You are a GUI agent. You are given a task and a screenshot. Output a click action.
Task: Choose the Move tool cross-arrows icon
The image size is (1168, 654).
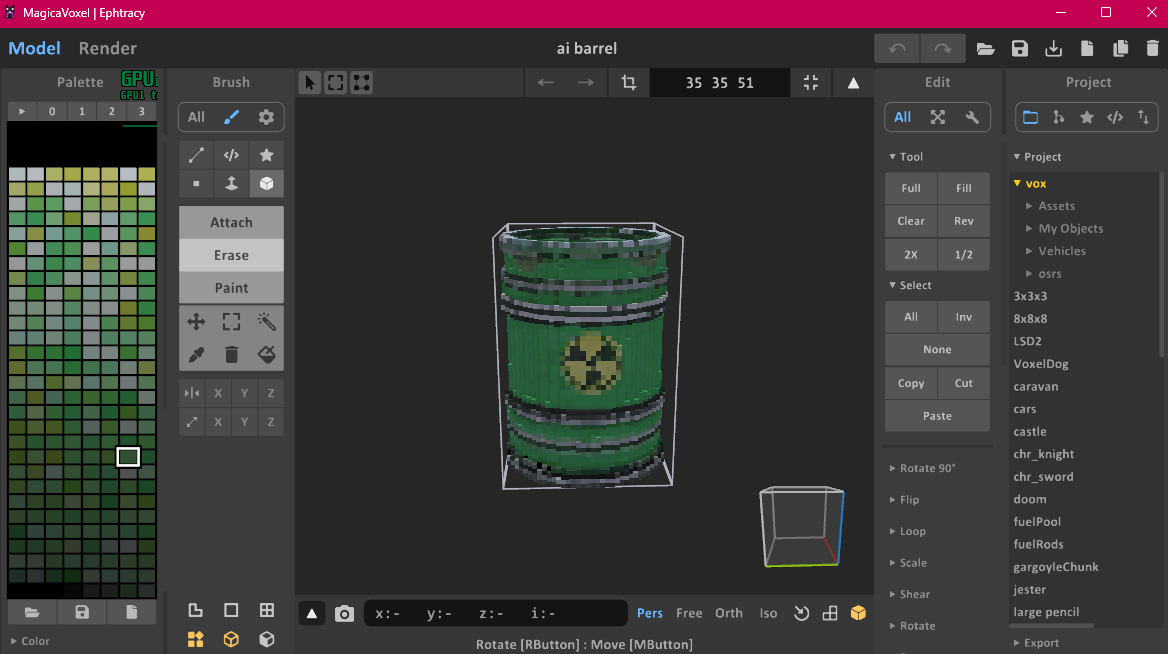tap(196, 322)
